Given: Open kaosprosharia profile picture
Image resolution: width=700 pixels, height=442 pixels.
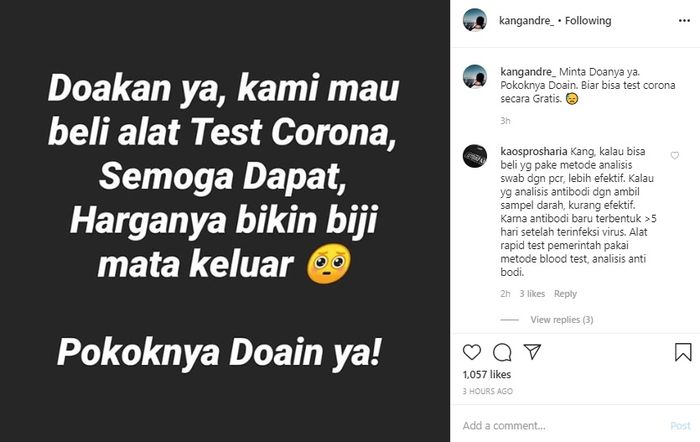Looking at the screenshot, I should pyautogui.click(x=475, y=156).
